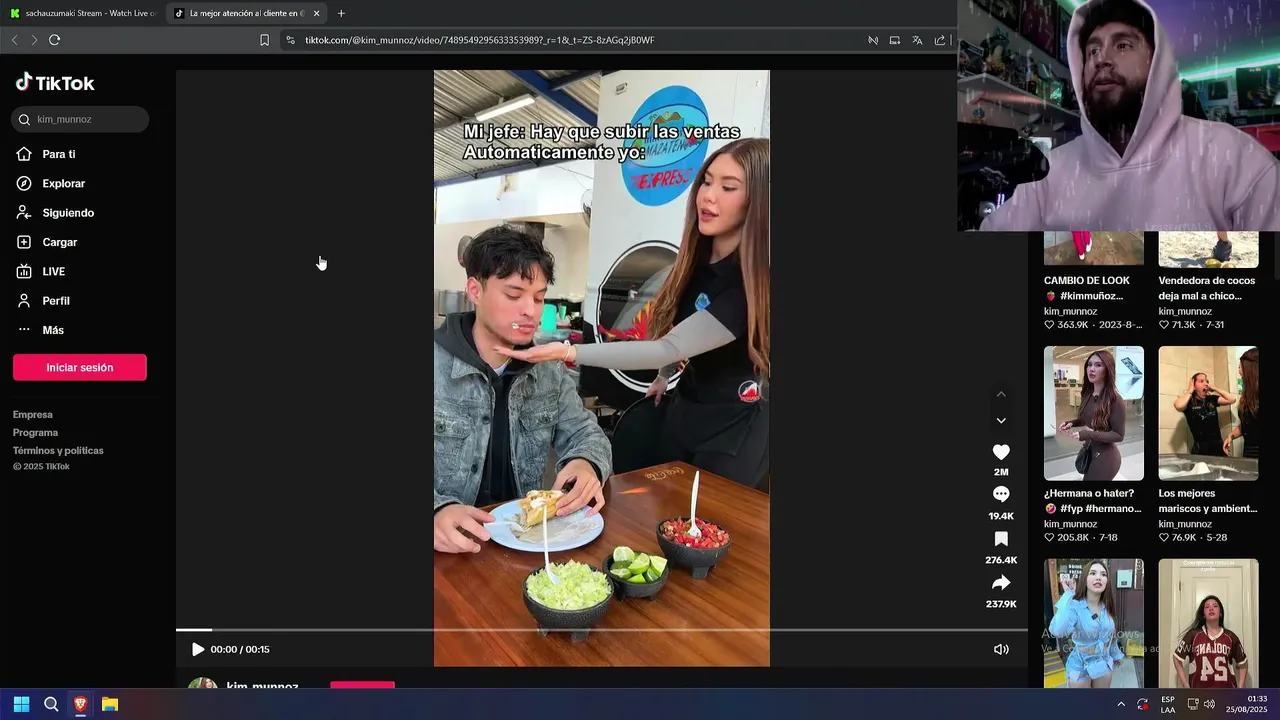
Task: Click the share page toolbar icon
Action: point(940,40)
